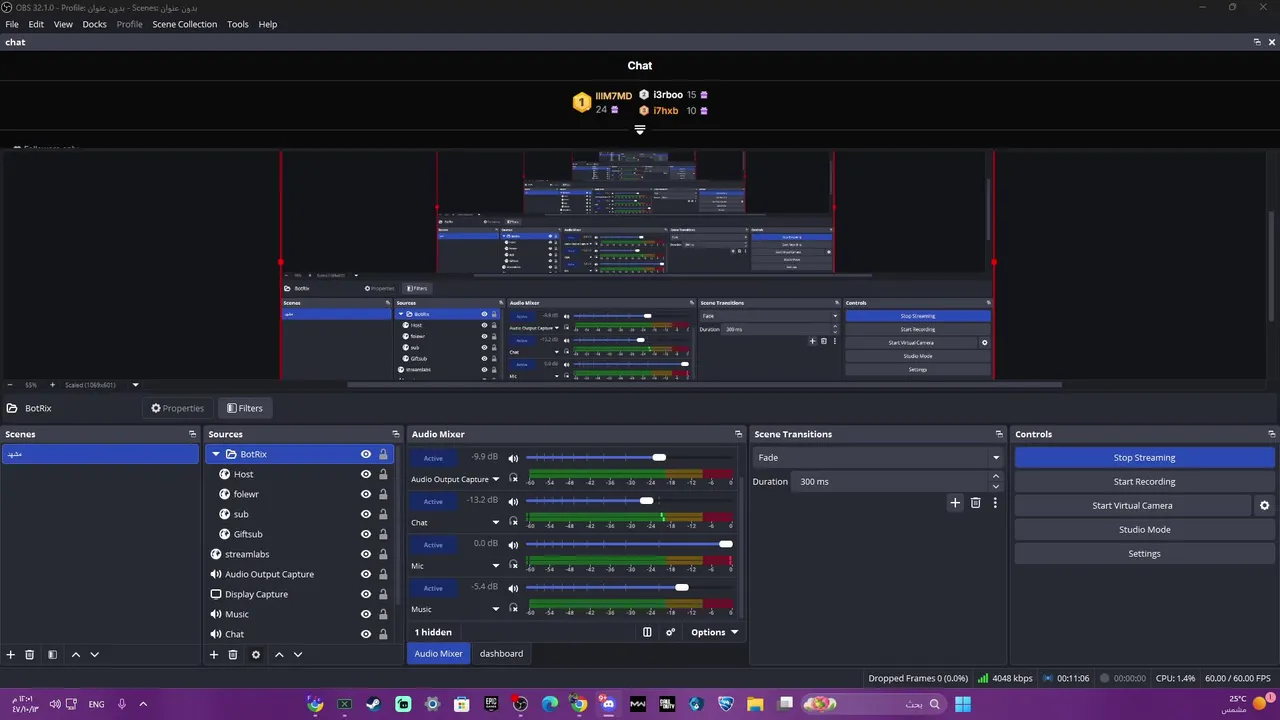This screenshot has width=1280, height=720.
Task: Adjust the Music volume slider handle
Action: coord(682,587)
